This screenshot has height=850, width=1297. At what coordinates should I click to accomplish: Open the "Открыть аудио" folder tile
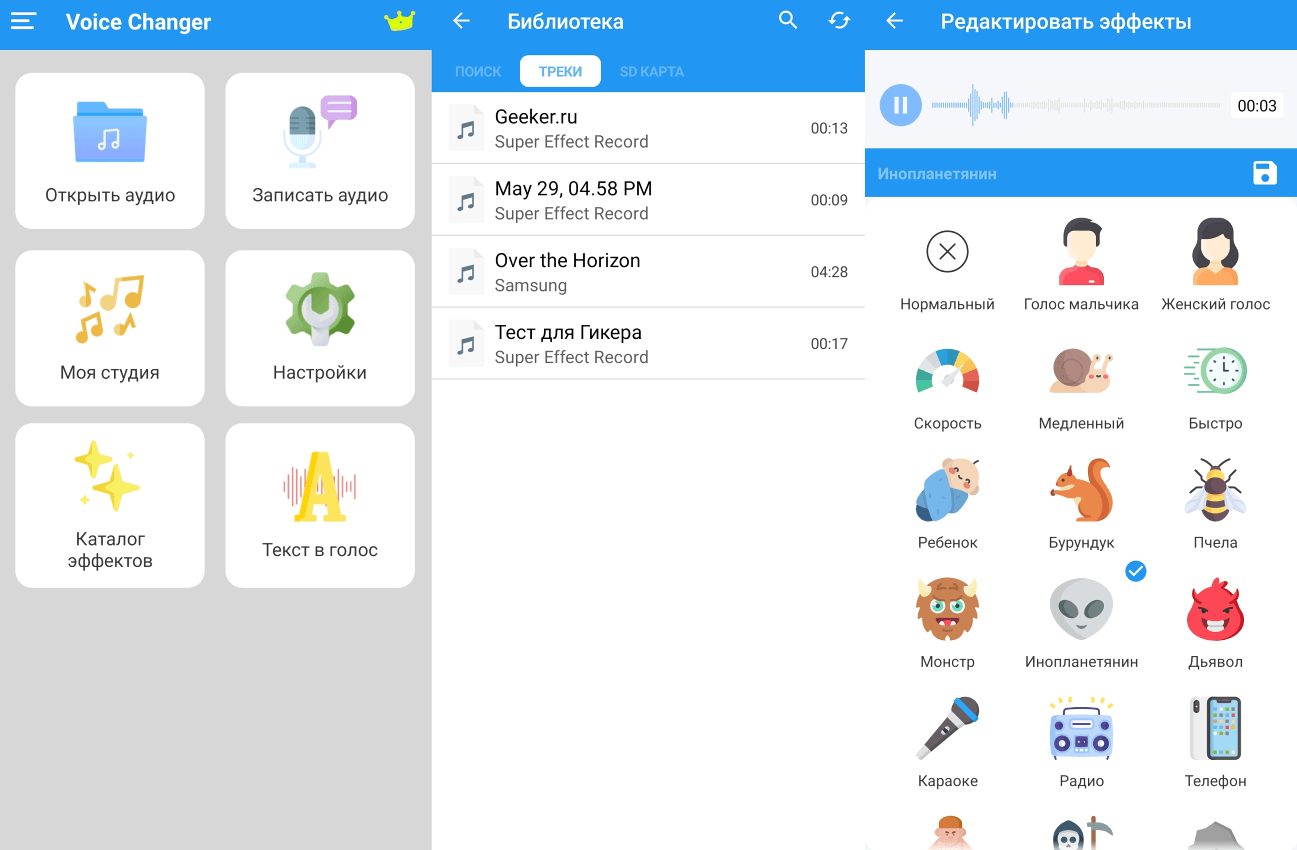110,151
